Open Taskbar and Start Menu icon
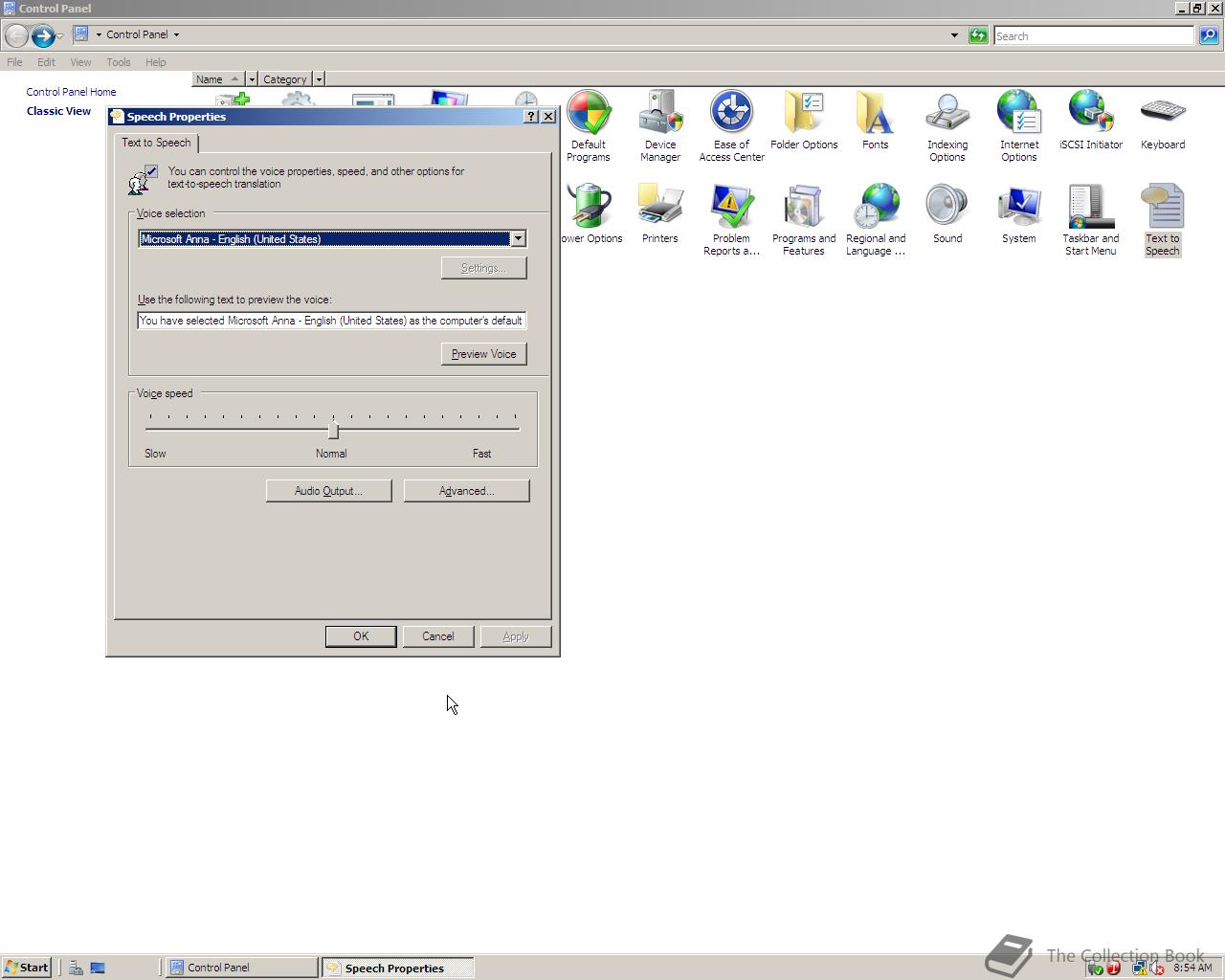1225x980 pixels. pyautogui.click(x=1091, y=219)
